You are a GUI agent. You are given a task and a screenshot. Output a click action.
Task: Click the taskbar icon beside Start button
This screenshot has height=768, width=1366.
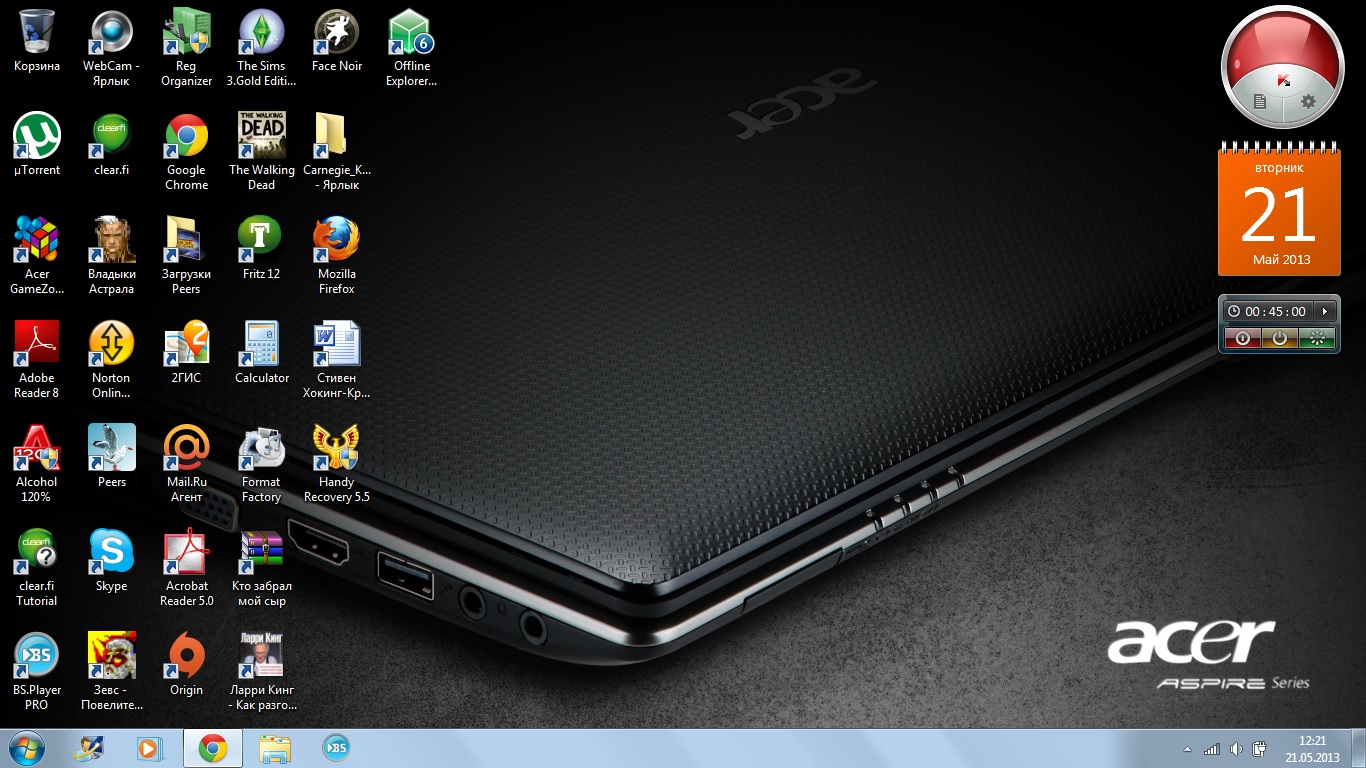point(90,748)
